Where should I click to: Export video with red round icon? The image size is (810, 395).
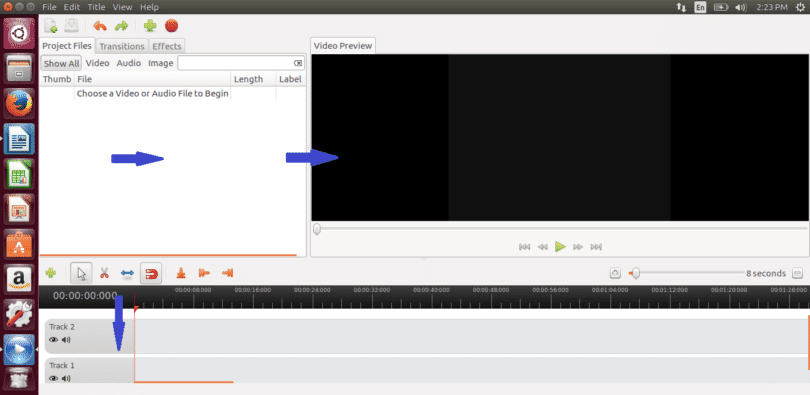(172, 26)
